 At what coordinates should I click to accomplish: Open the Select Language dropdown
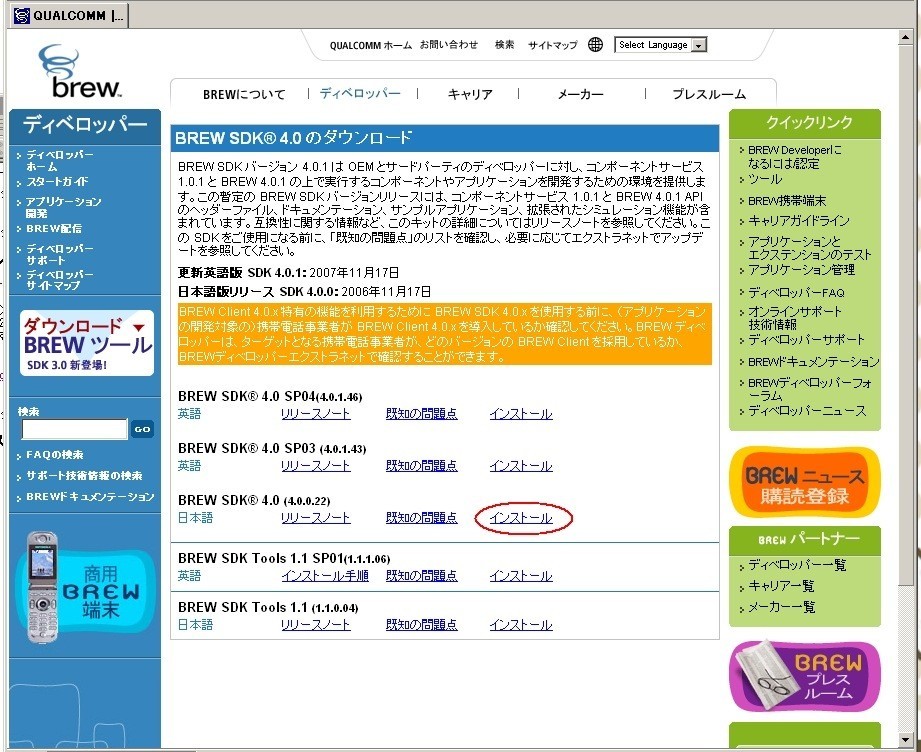tap(661, 45)
